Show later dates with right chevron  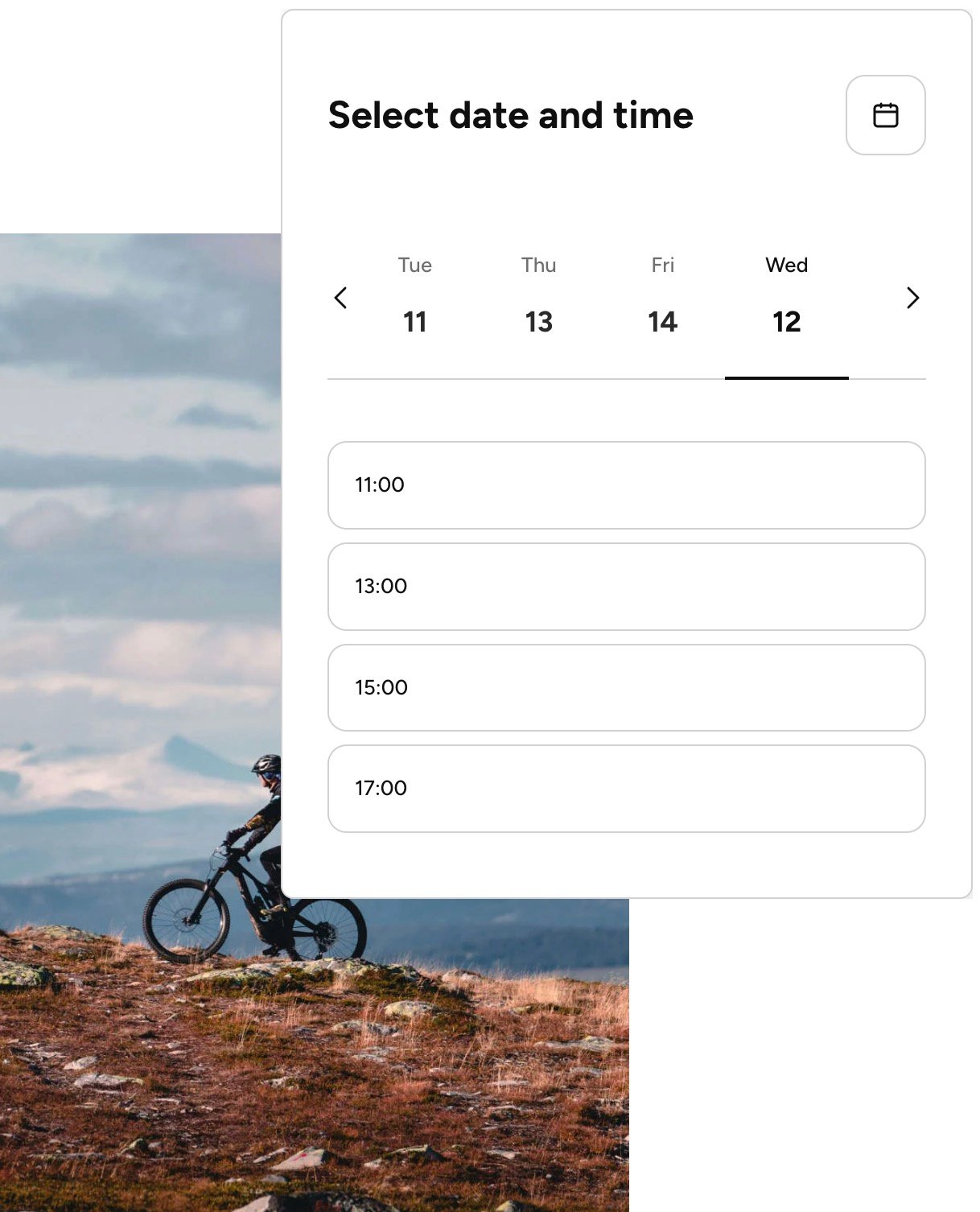point(912,298)
